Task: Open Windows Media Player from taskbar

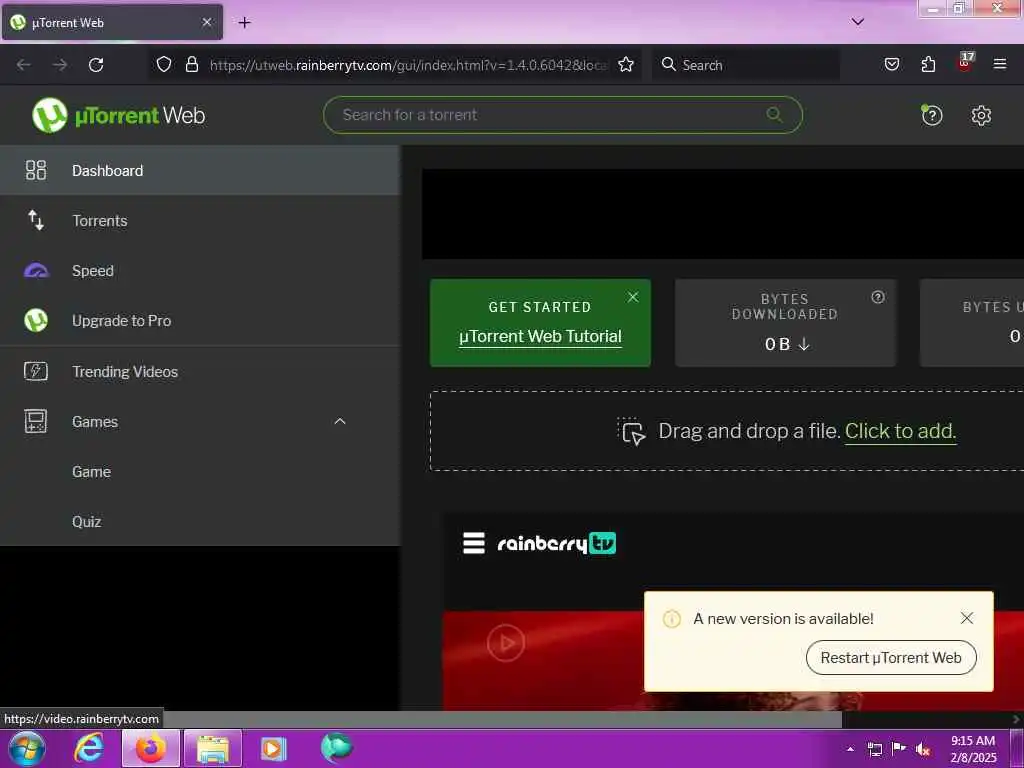Action: (x=274, y=748)
